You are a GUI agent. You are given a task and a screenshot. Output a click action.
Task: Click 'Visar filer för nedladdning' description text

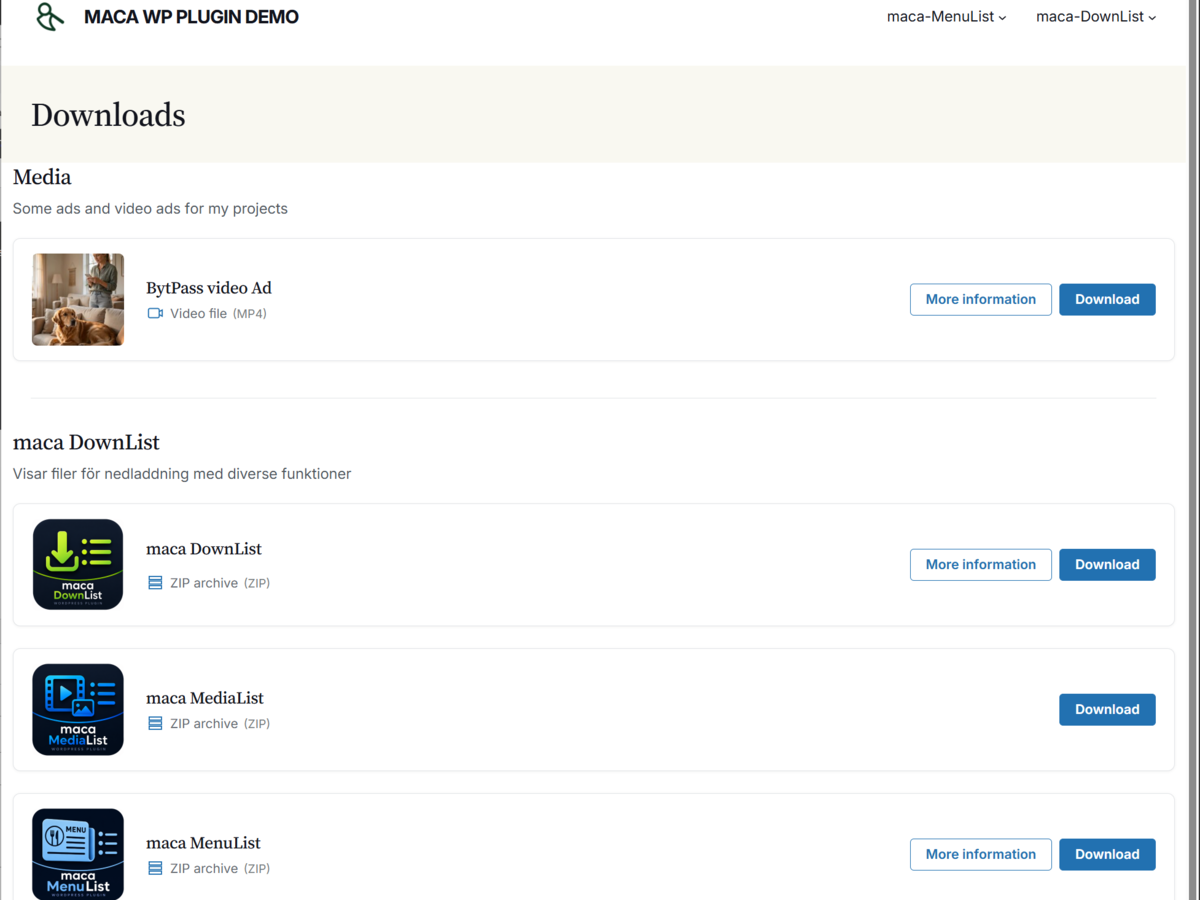tap(182, 474)
